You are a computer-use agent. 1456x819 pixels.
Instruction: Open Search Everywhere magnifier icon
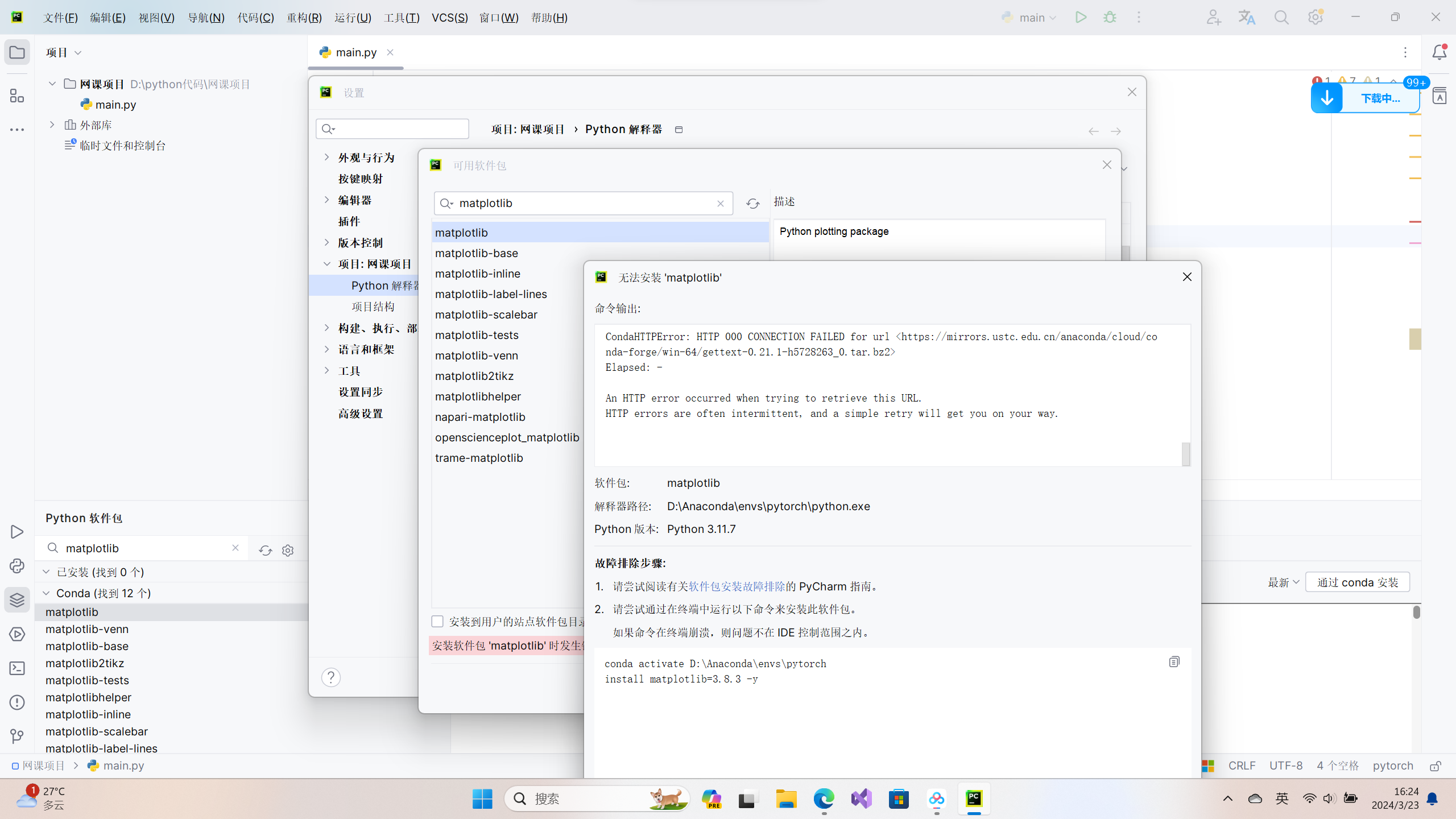(x=1281, y=17)
